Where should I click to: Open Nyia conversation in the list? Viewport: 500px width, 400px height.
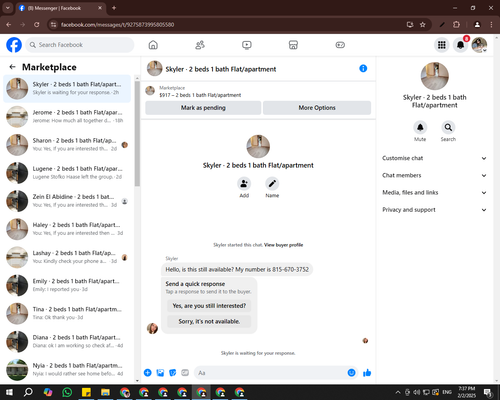pos(67,370)
